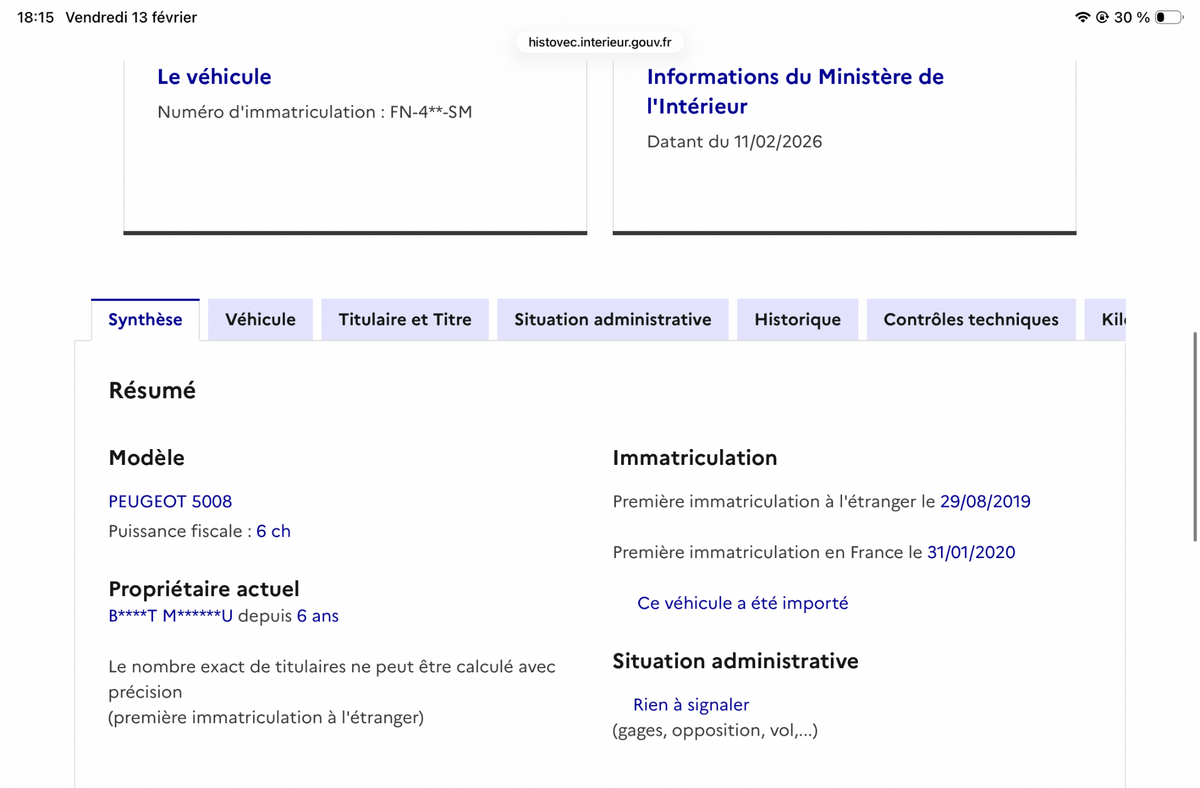The height and width of the screenshot is (788, 1200).
Task: Click the Immatriculation heading
Action: (x=695, y=458)
